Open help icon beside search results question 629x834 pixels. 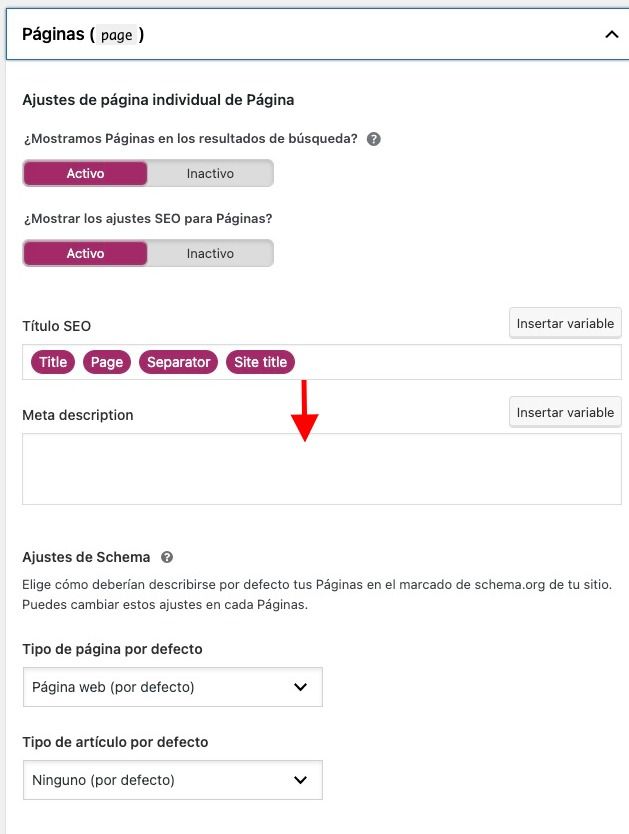[x=374, y=139]
